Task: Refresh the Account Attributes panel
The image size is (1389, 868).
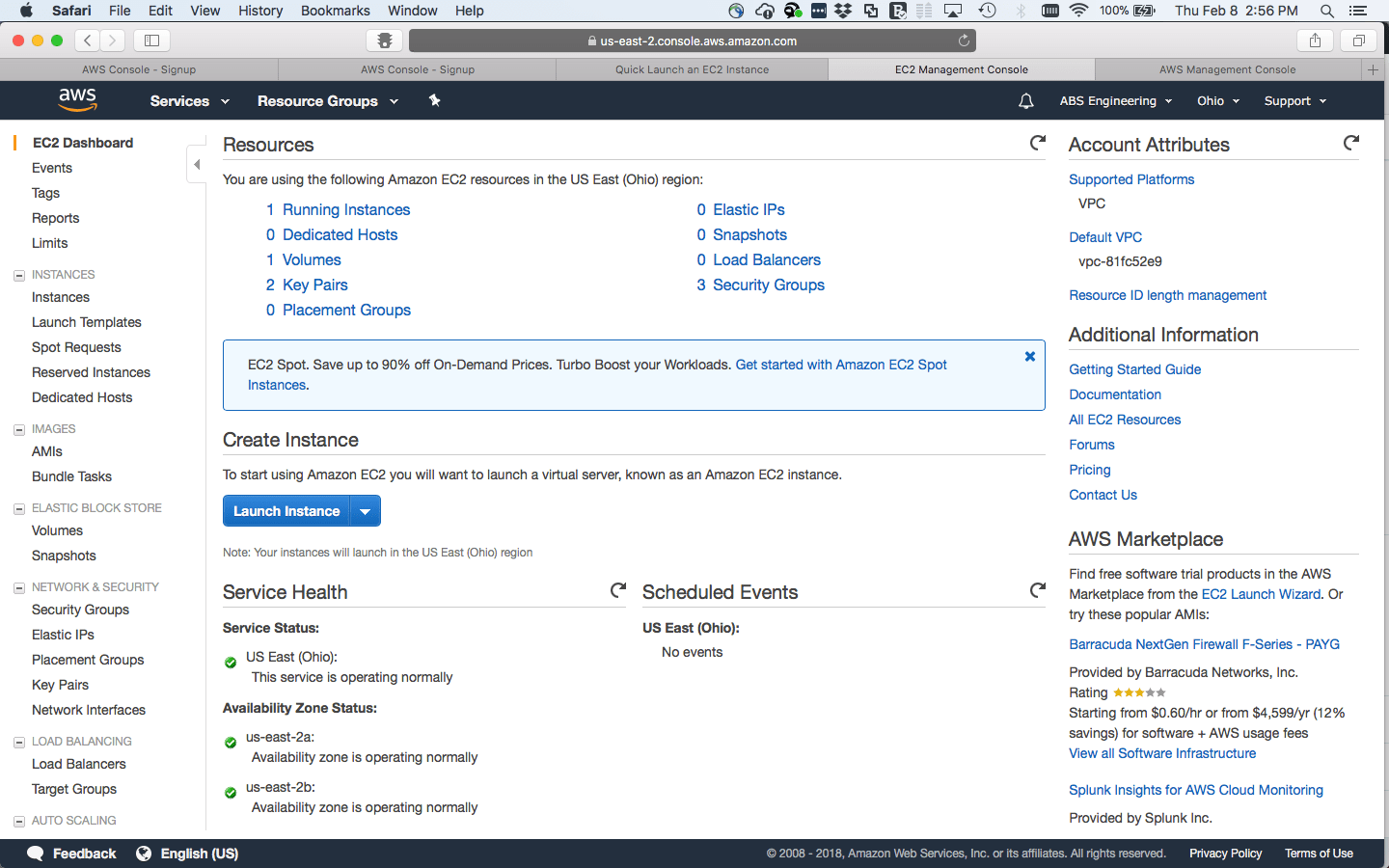Action: point(1351,143)
